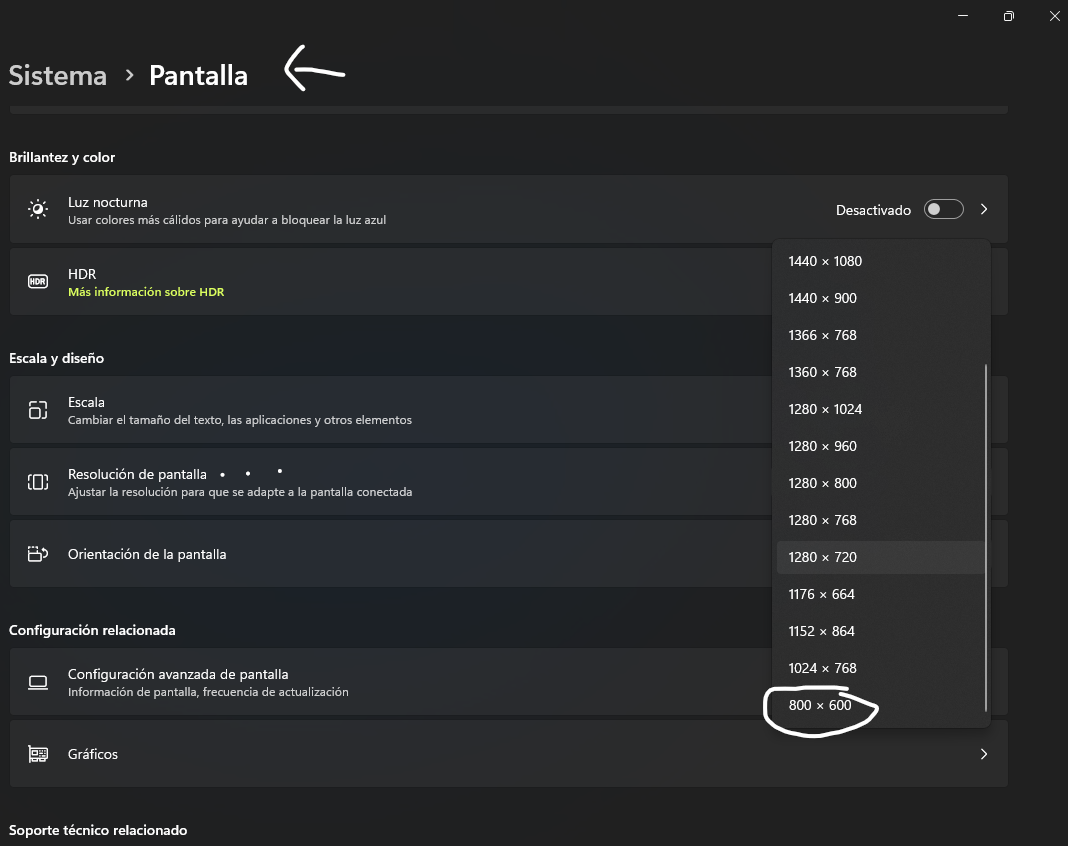Restore down the settings window
The height and width of the screenshot is (846, 1068).
pyautogui.click(x=1009, y=16)
